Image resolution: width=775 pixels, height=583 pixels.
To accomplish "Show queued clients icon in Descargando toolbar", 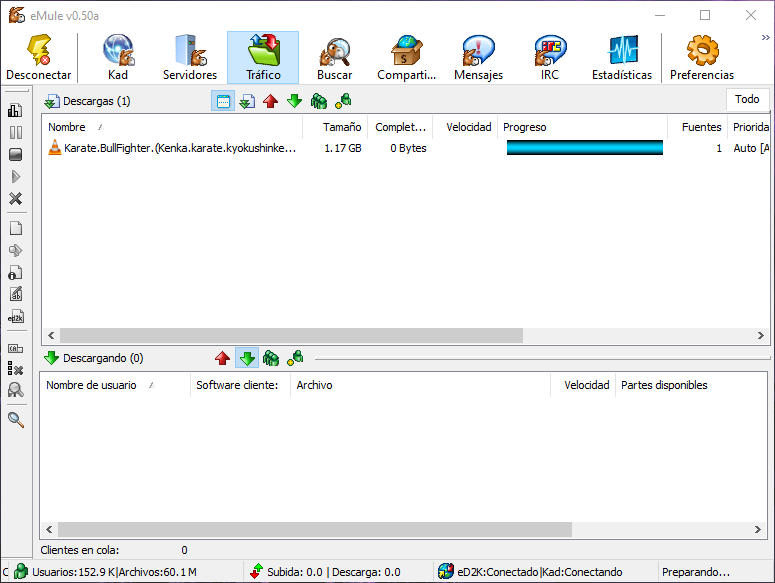I will (x=271, y=358).
